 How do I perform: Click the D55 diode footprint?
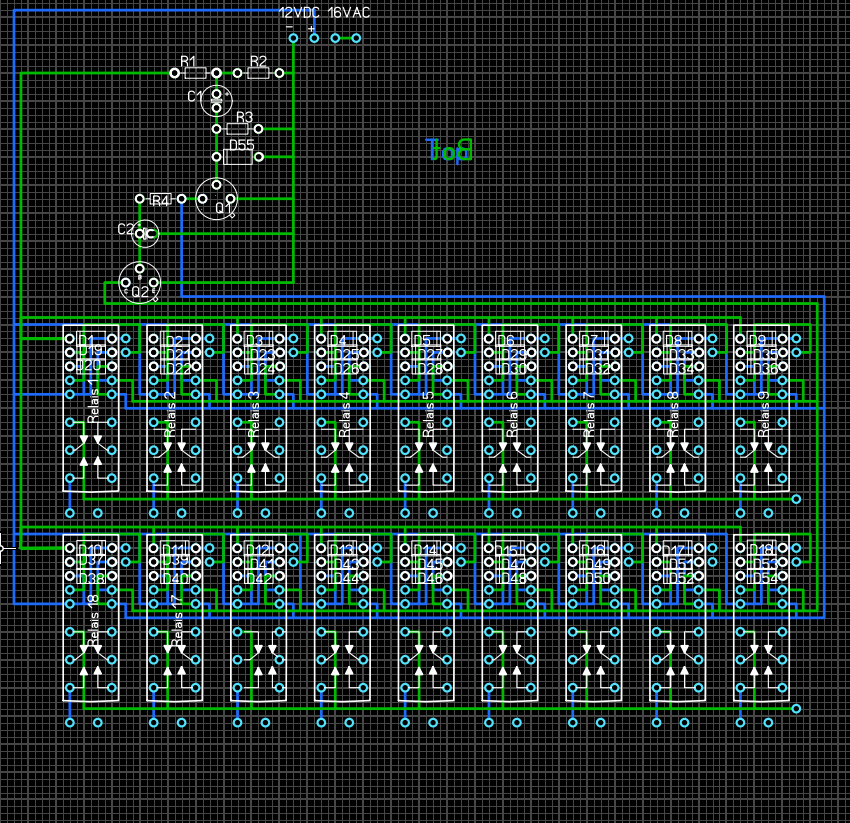click(x=239, y=157)
